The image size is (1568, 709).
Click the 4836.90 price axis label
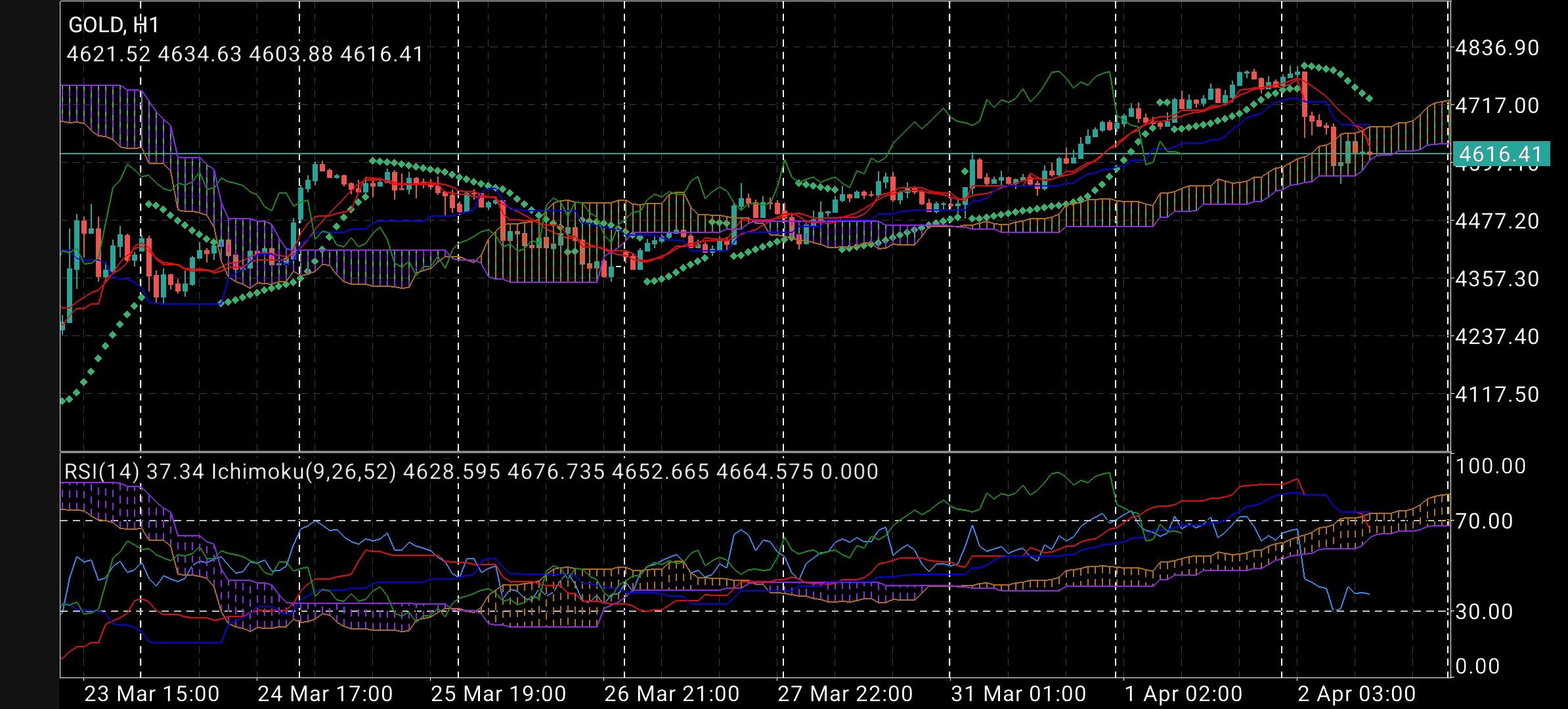coord(1497,48)
